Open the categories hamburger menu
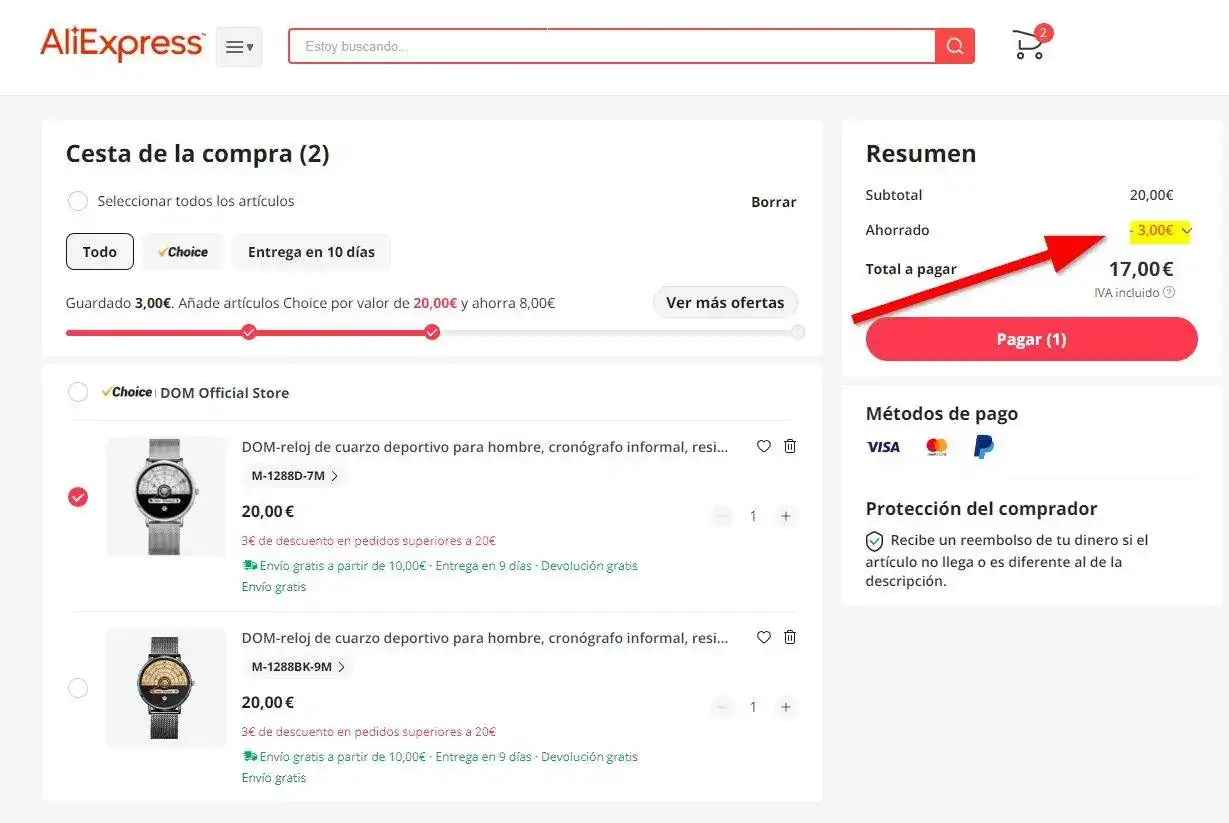 239,47
